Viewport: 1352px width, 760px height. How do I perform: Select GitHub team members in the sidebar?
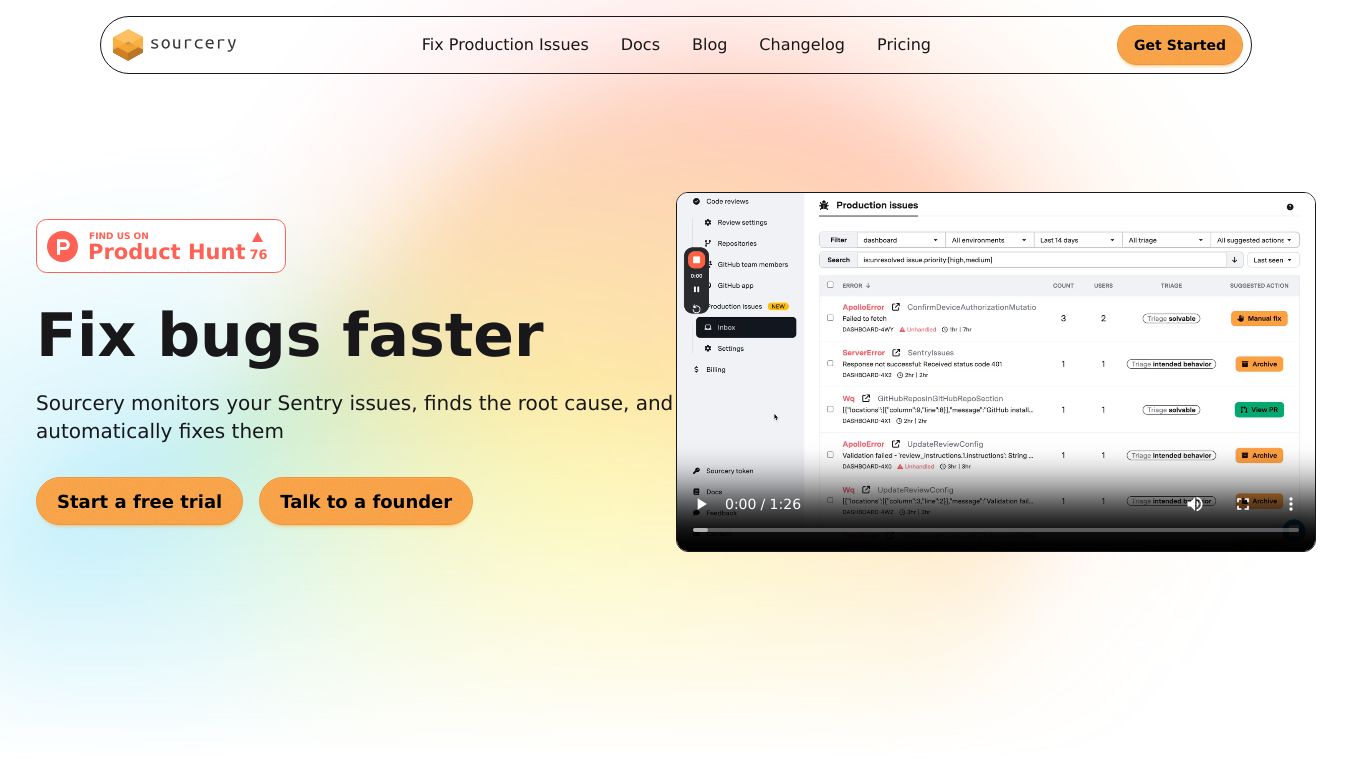752,265
